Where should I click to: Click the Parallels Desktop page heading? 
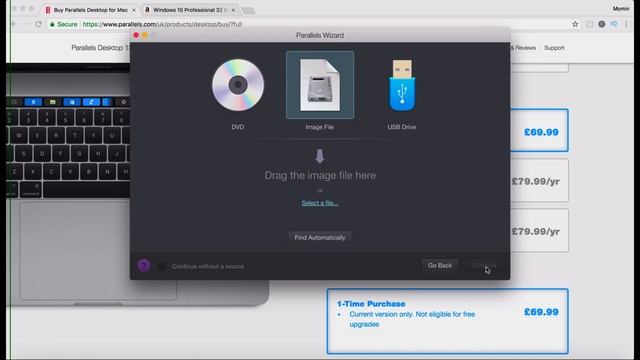click(100, 48)
